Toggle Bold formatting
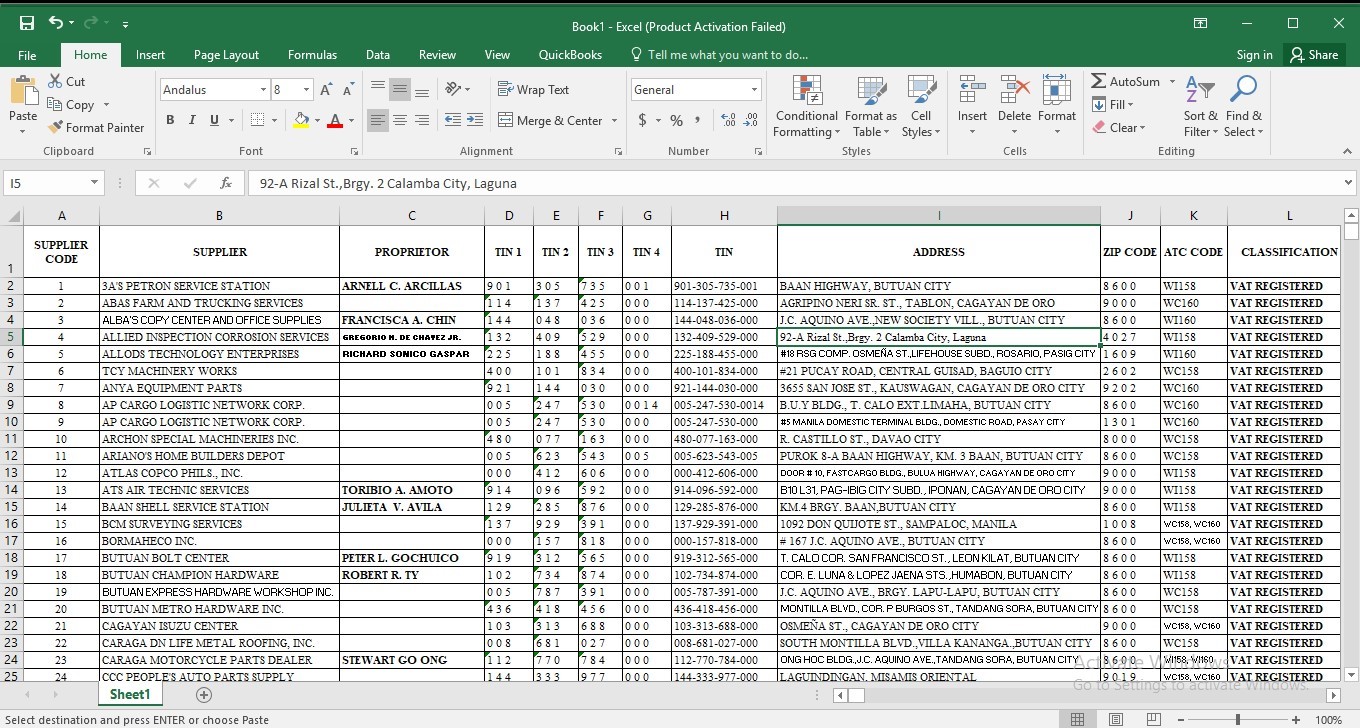 170,120
